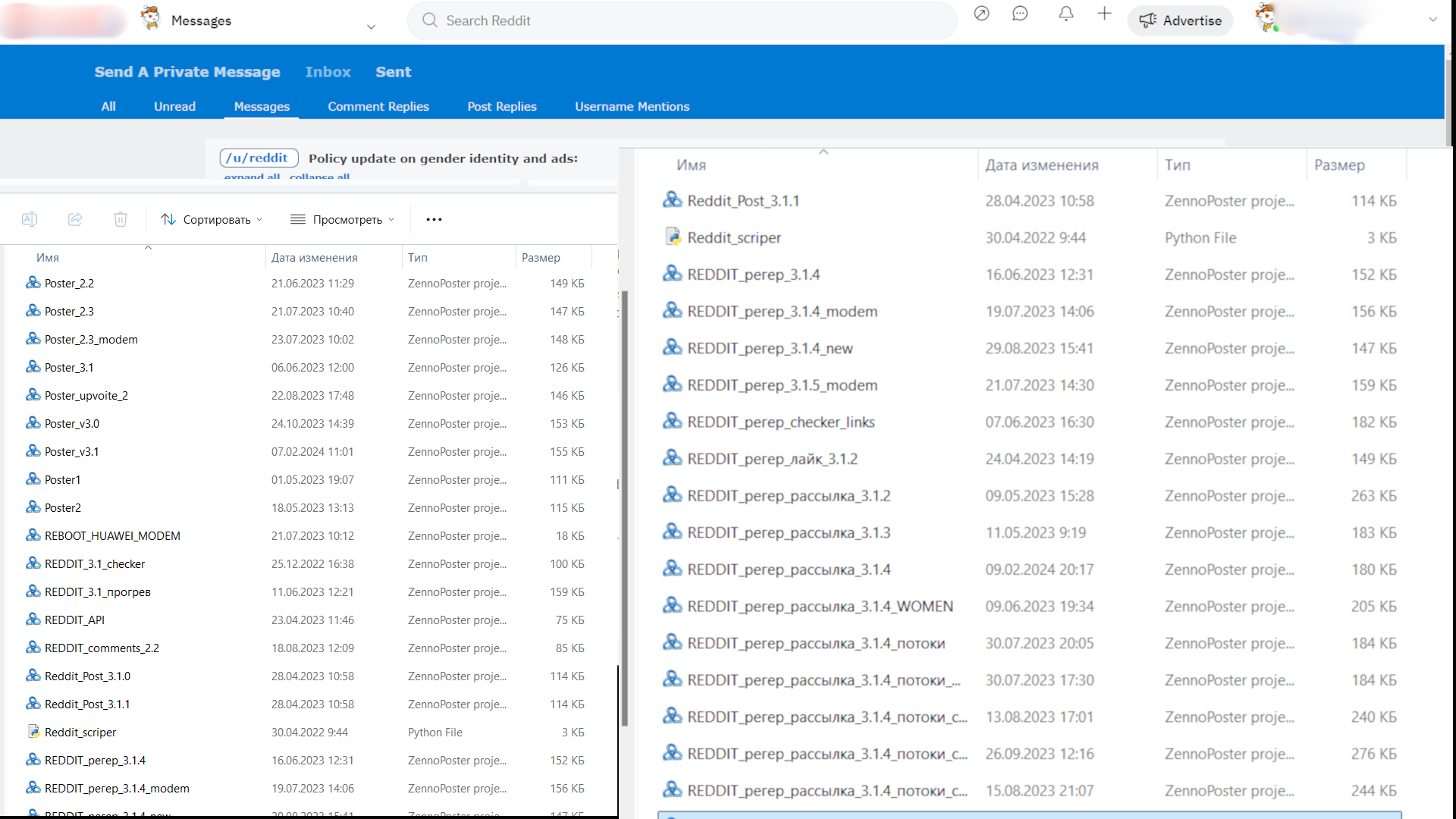Expand the Messages community dropdown chevron
The height and width of the screenshot is (819, 1456).
[371, 27]
